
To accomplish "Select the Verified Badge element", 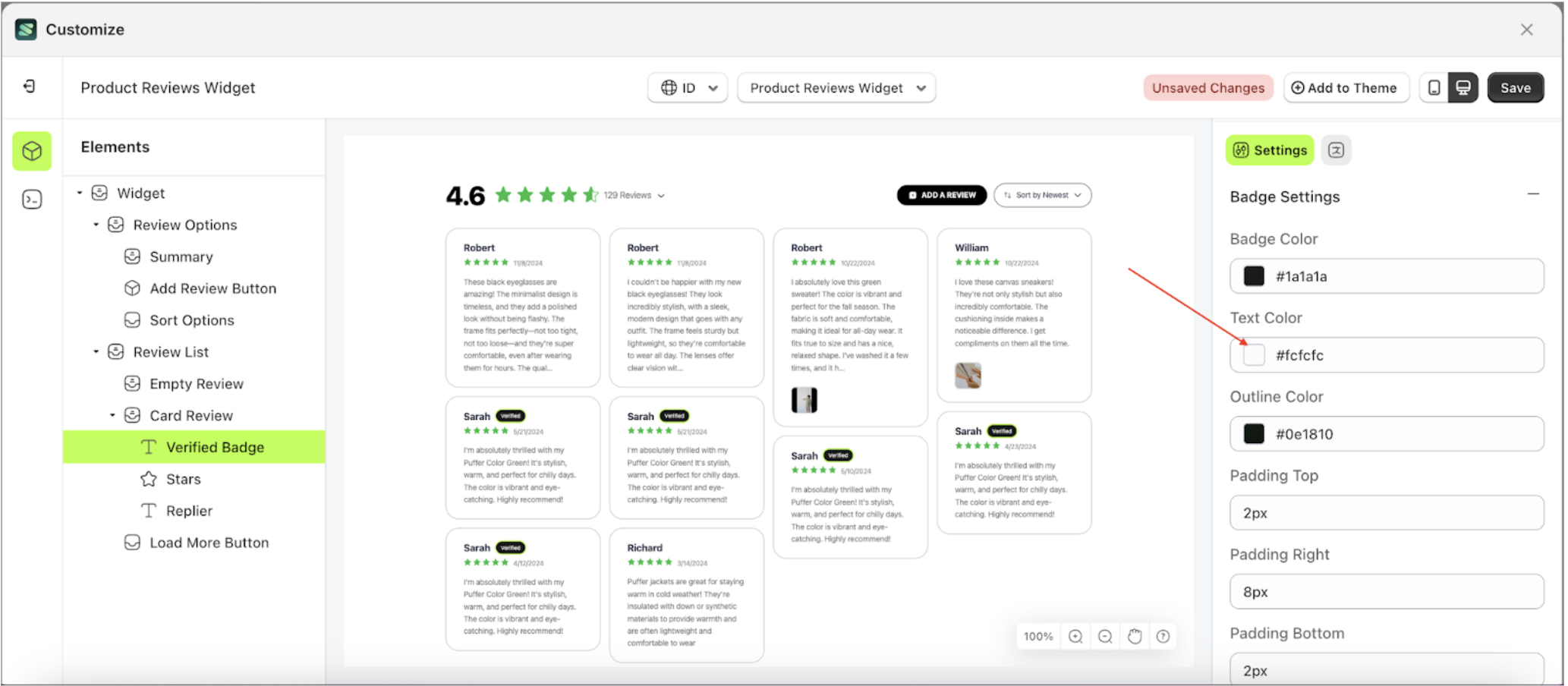I will (x=215, y=447).
